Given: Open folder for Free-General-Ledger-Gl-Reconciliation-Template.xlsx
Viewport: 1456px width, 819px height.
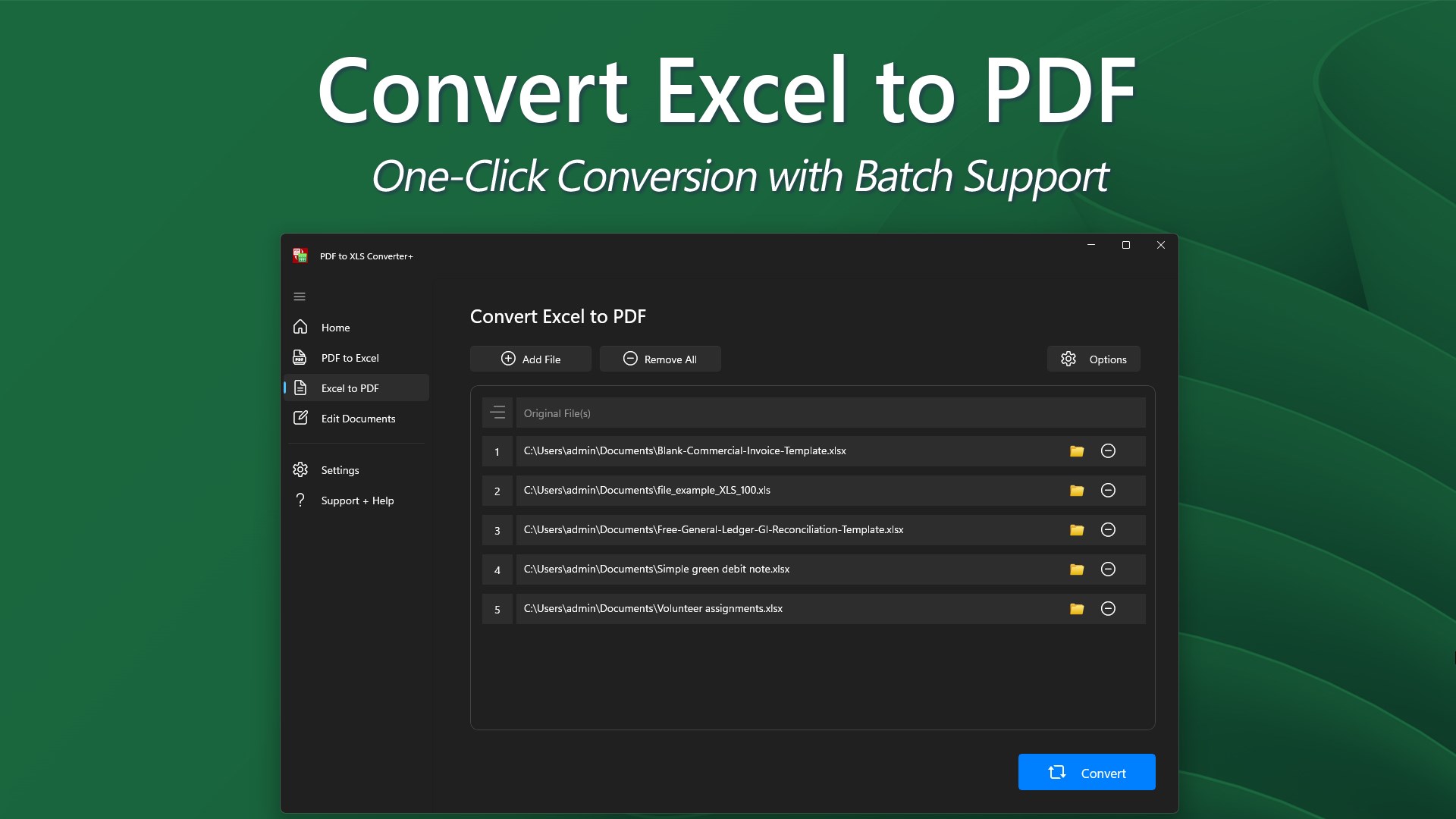Looking at the screenshot, I should coord(1077,530).
